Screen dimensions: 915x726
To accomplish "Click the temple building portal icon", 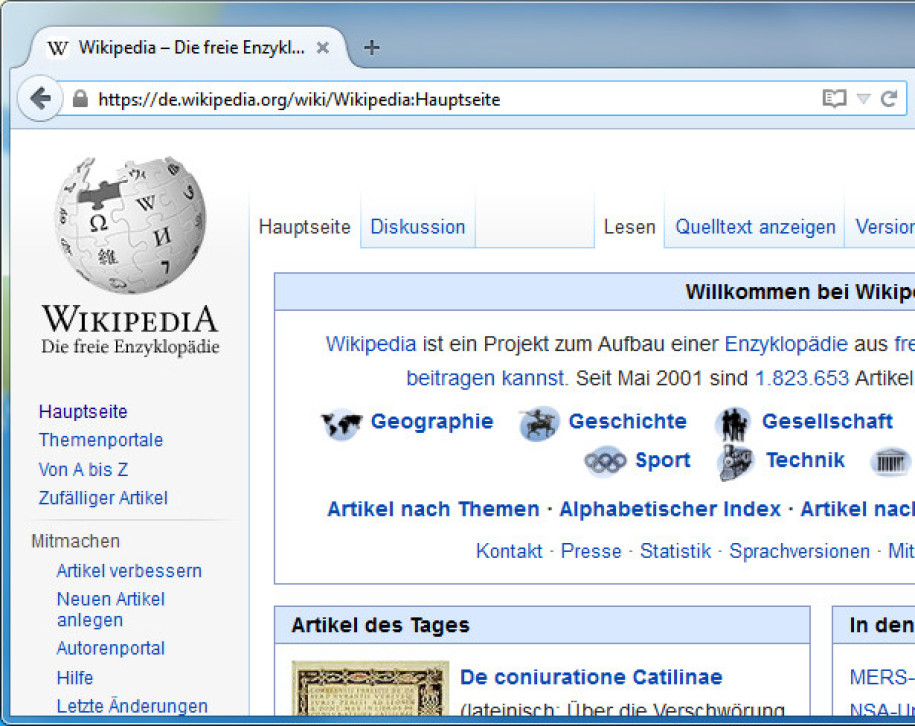I will [x=890, y=462].
